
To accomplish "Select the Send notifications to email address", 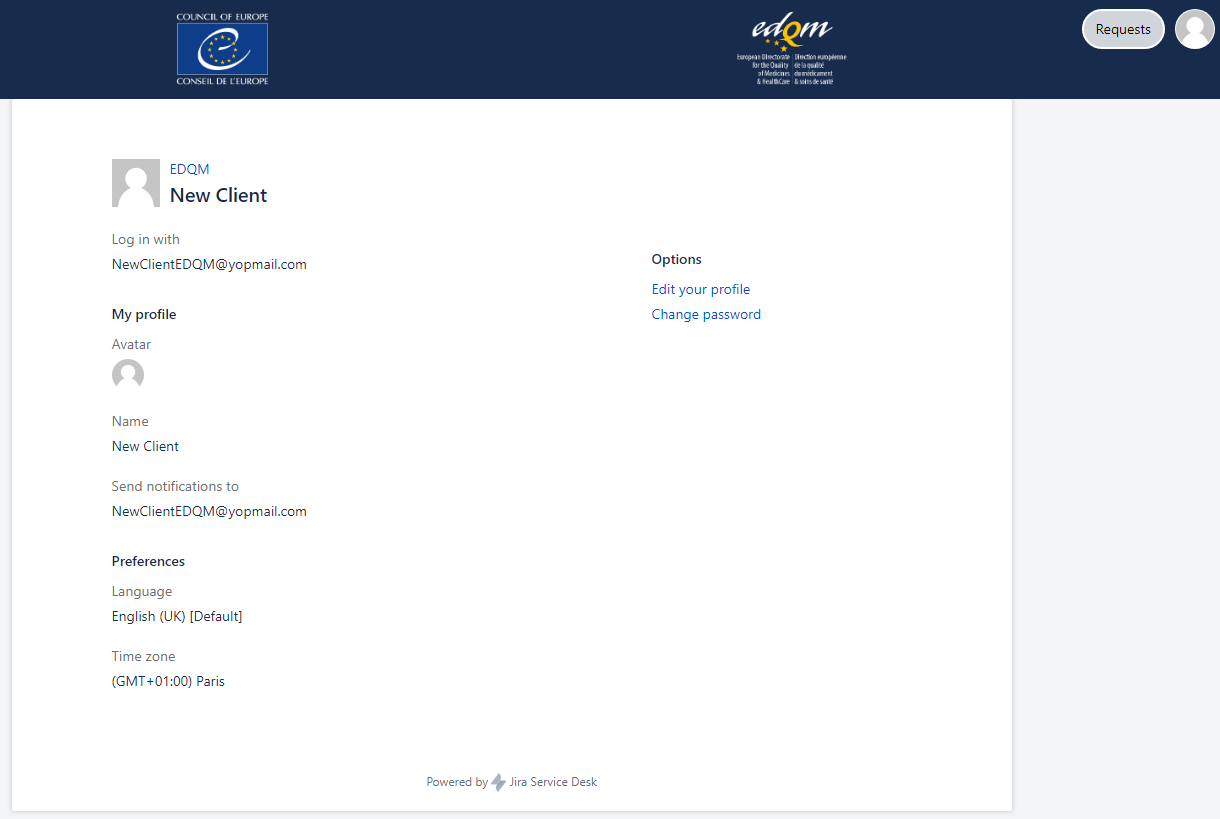I will coord(209,511).
